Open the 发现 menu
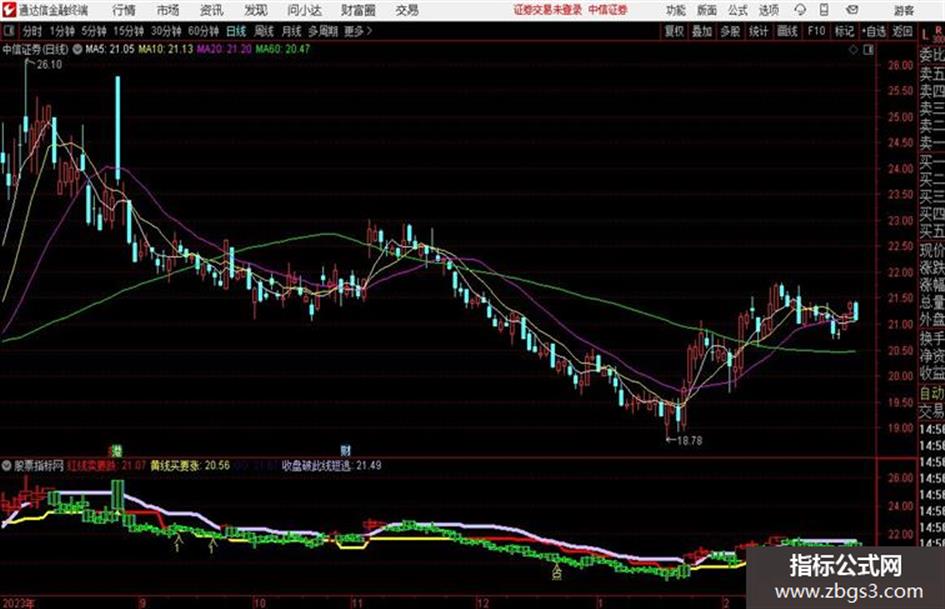Screen dimensions: 945x609 point(256,10)
